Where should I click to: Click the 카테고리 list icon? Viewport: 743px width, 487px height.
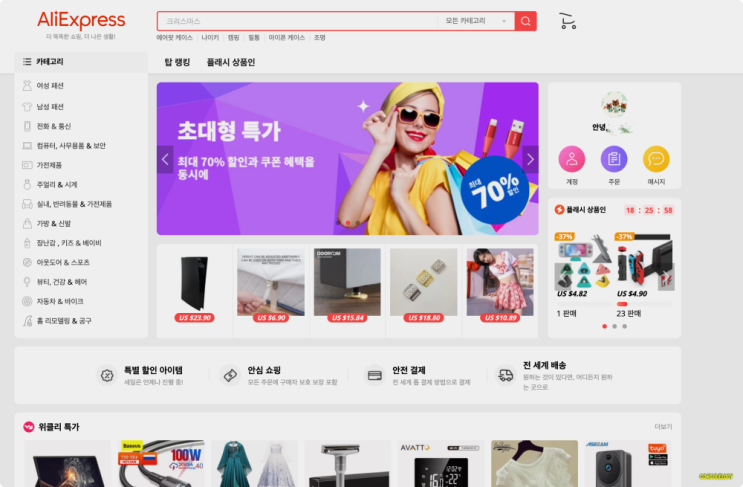tap(27, 62)
